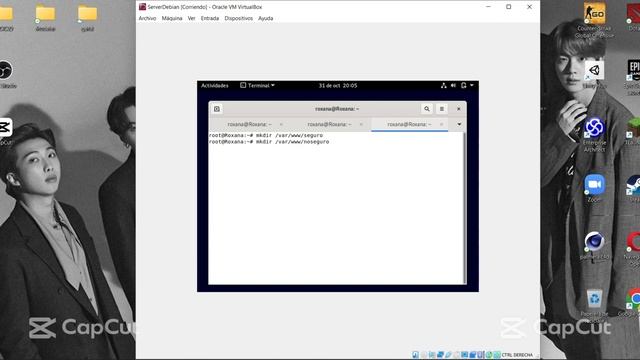This screenshot has width=640, height=360.
Task: Open the Máquina menu
Action: pyautogui.click(x=172, y=18)
